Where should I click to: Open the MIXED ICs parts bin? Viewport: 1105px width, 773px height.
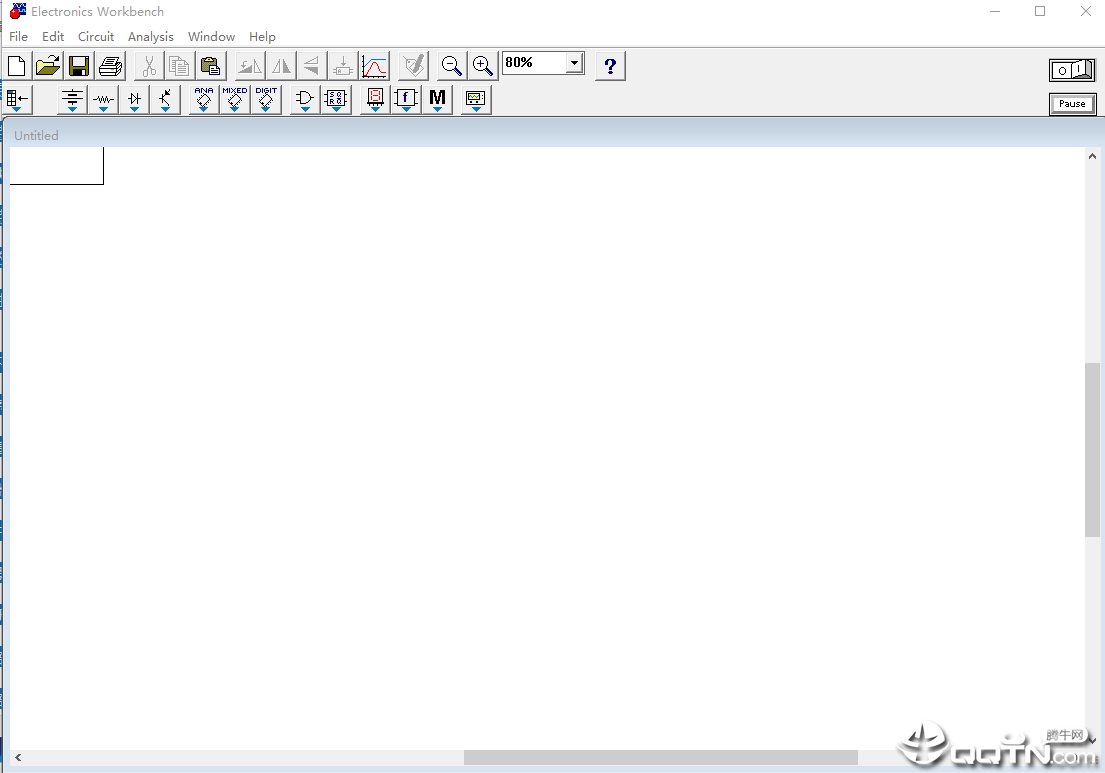[235, 99]
